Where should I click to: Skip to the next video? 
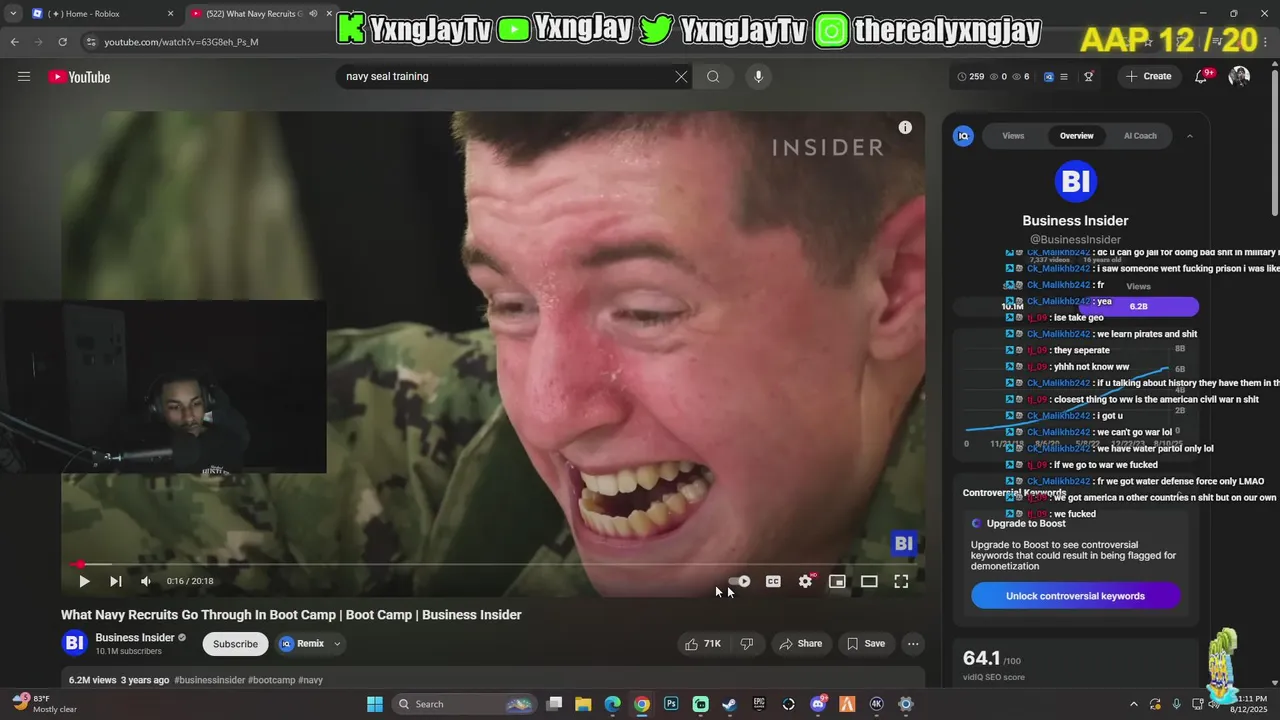116,581
